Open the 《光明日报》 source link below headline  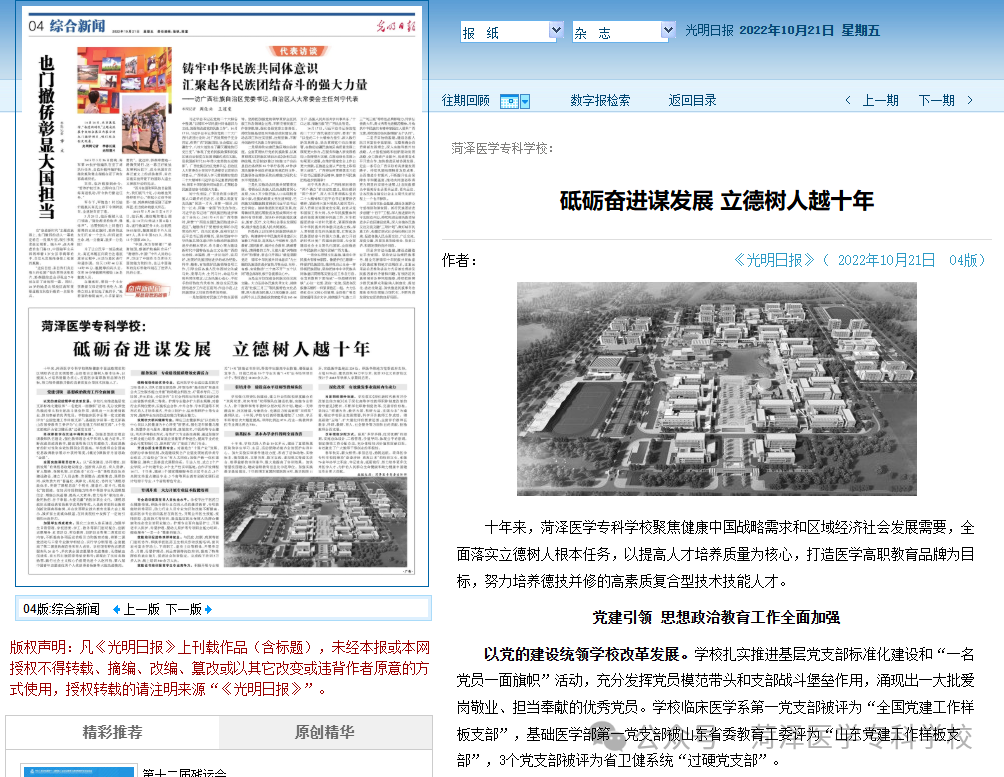click(773, 260)
